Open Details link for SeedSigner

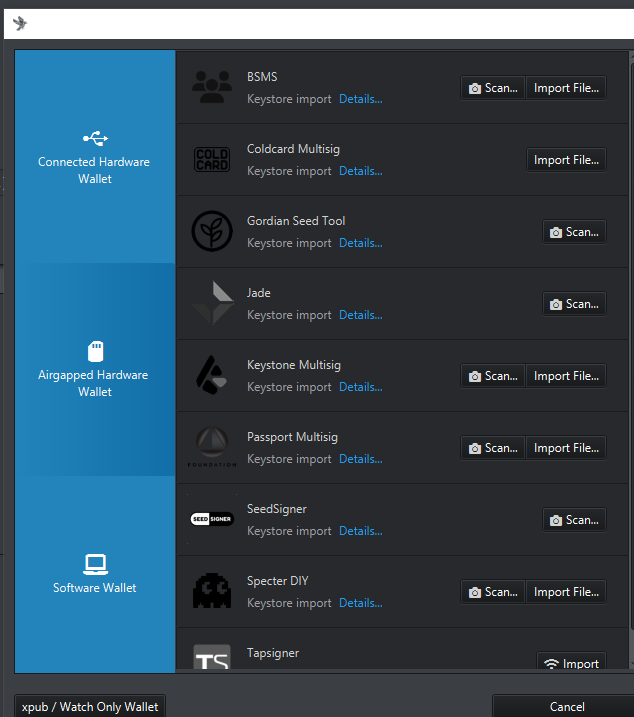click(x=360, y=531)
